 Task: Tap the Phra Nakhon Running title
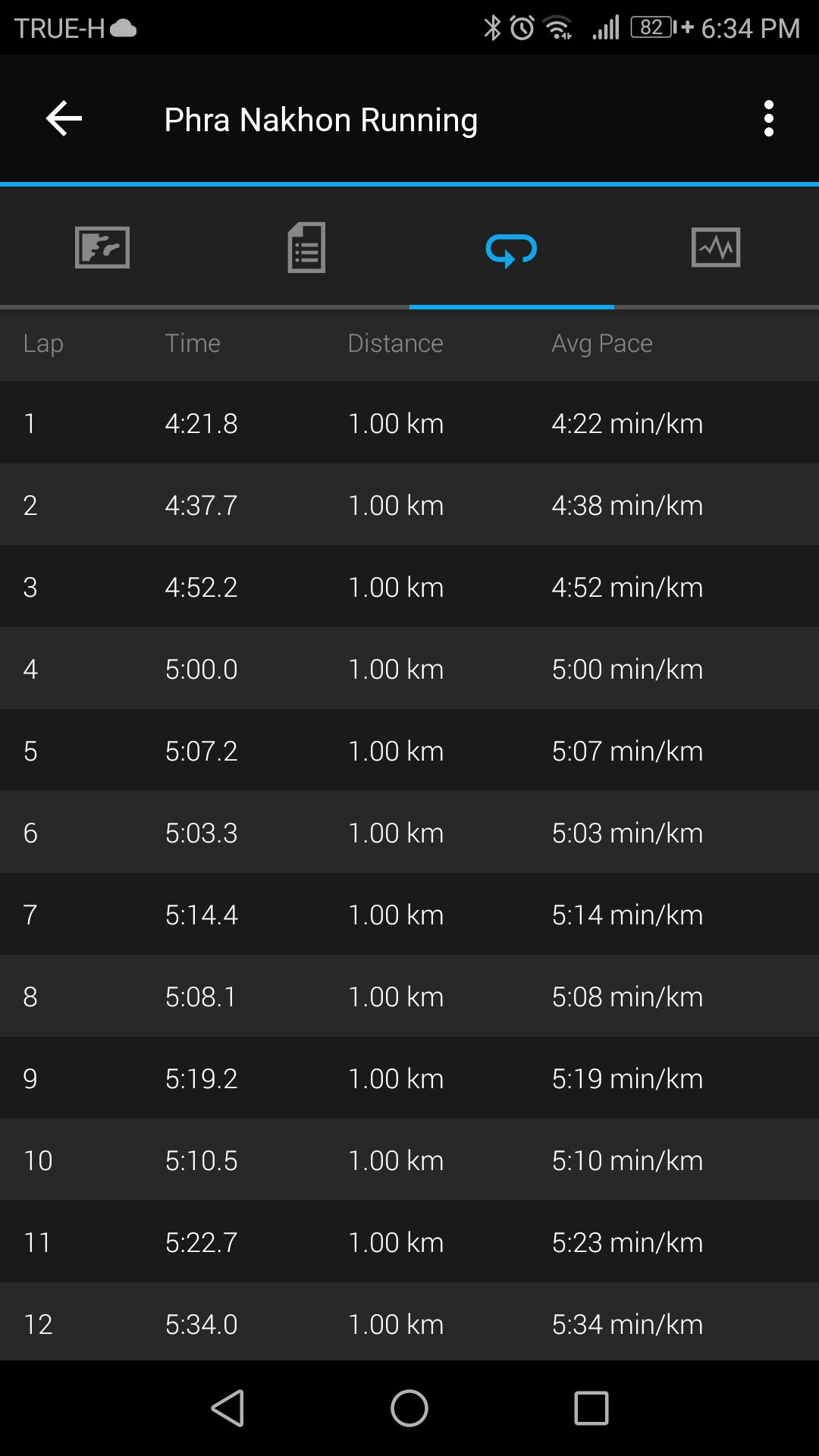pyautogui.click(x=321, y=120)
